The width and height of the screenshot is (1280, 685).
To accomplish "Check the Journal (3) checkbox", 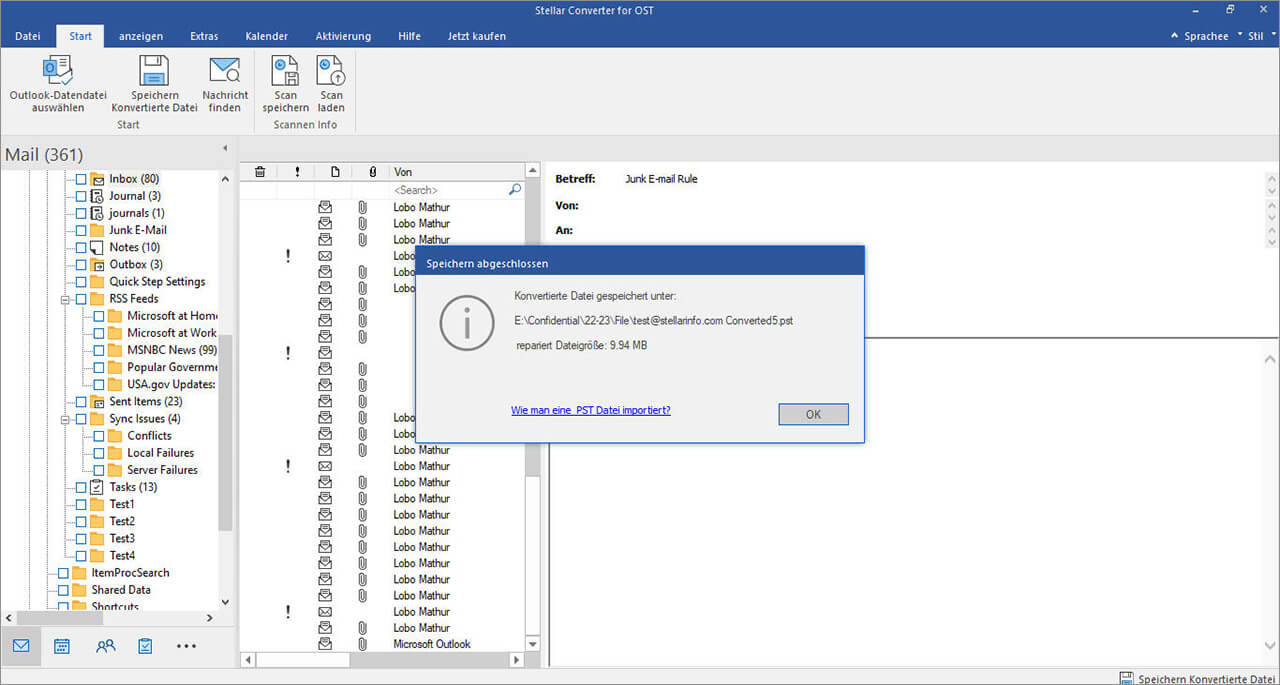I will [81, 196].
